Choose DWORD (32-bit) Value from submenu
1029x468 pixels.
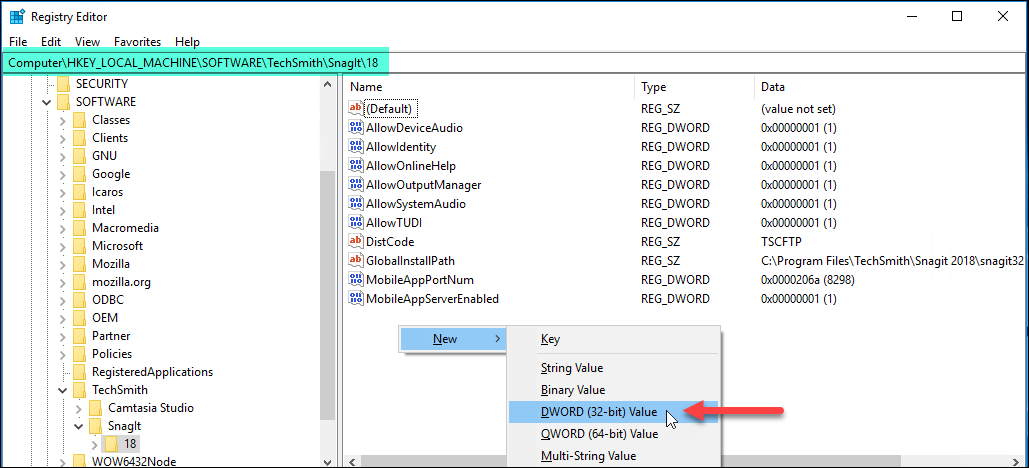tap(598, 412)
